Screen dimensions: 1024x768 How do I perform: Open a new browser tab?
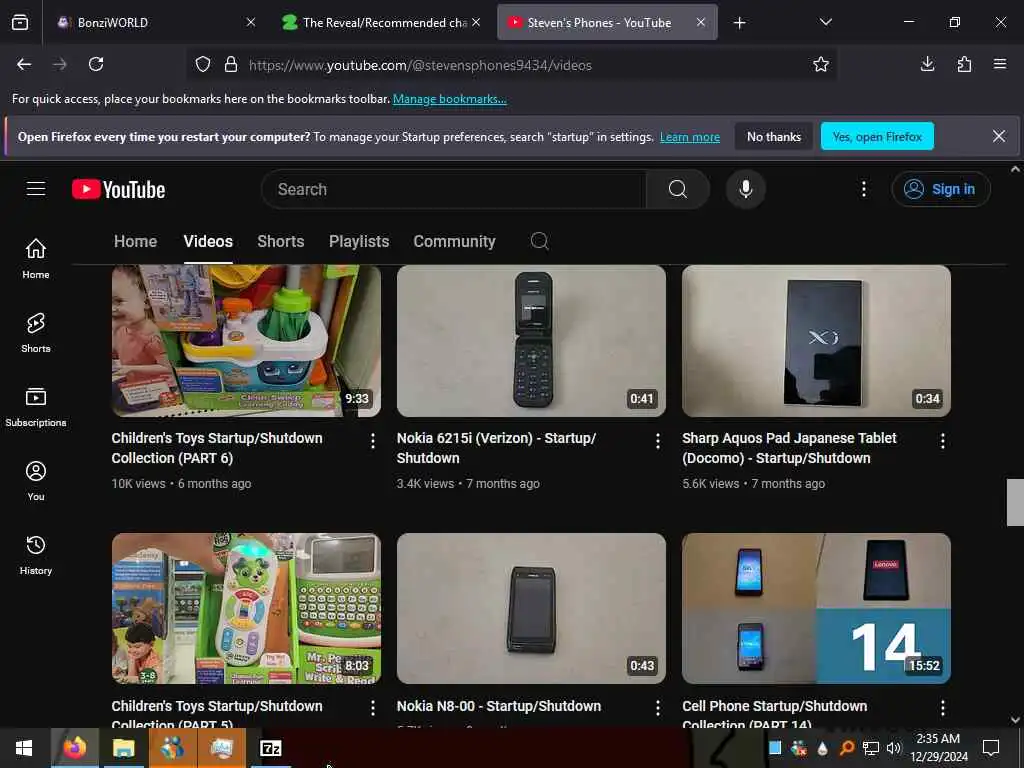[739, 23]
